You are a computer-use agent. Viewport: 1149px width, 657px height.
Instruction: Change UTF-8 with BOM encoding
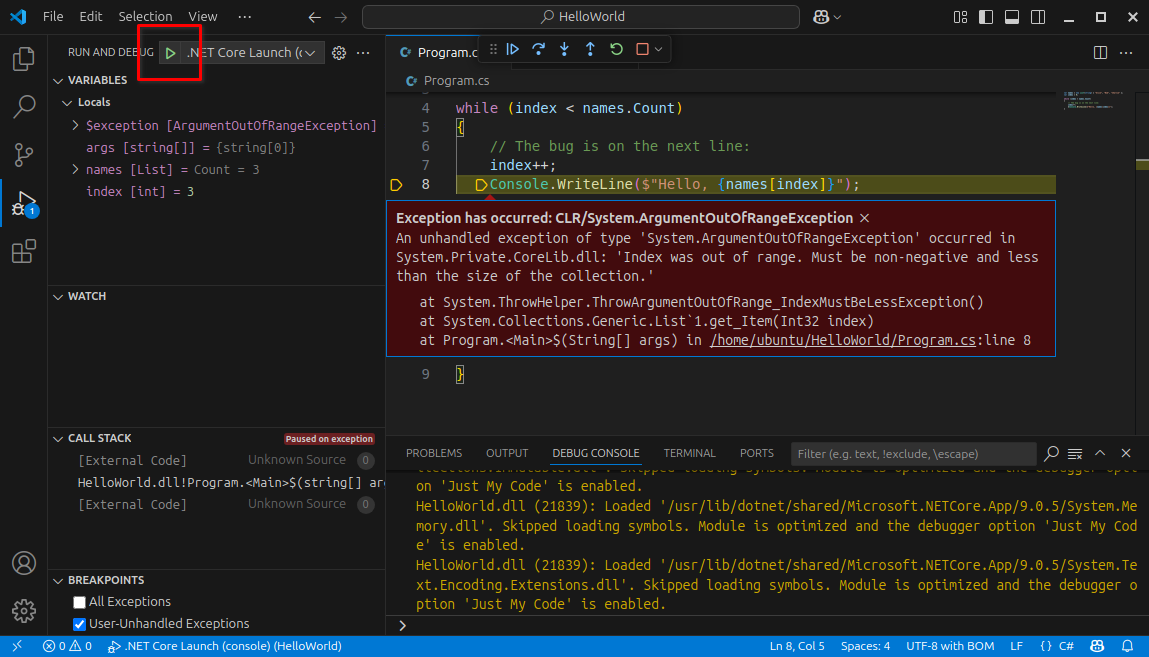point(950,646)
